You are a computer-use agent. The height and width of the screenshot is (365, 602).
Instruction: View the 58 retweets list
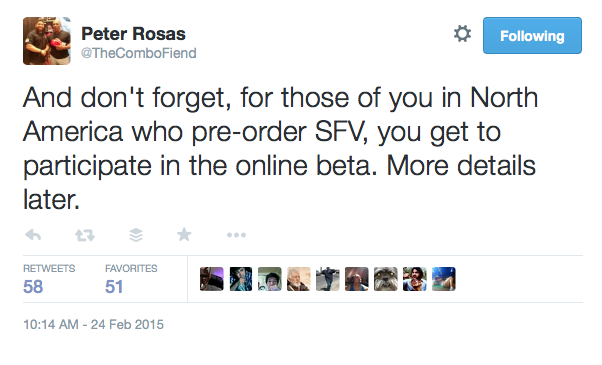(49, 279)
